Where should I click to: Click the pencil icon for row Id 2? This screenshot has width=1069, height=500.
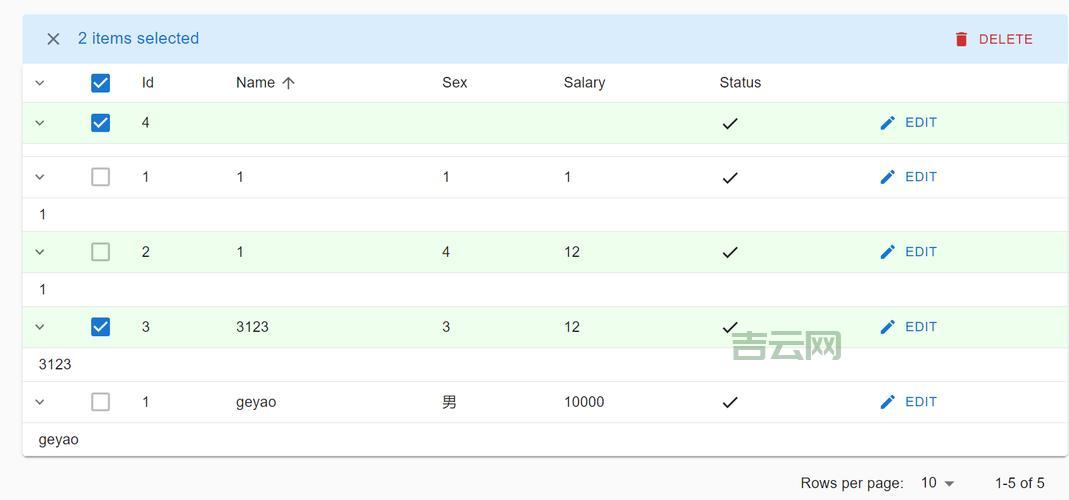click(x=887, y=252)
